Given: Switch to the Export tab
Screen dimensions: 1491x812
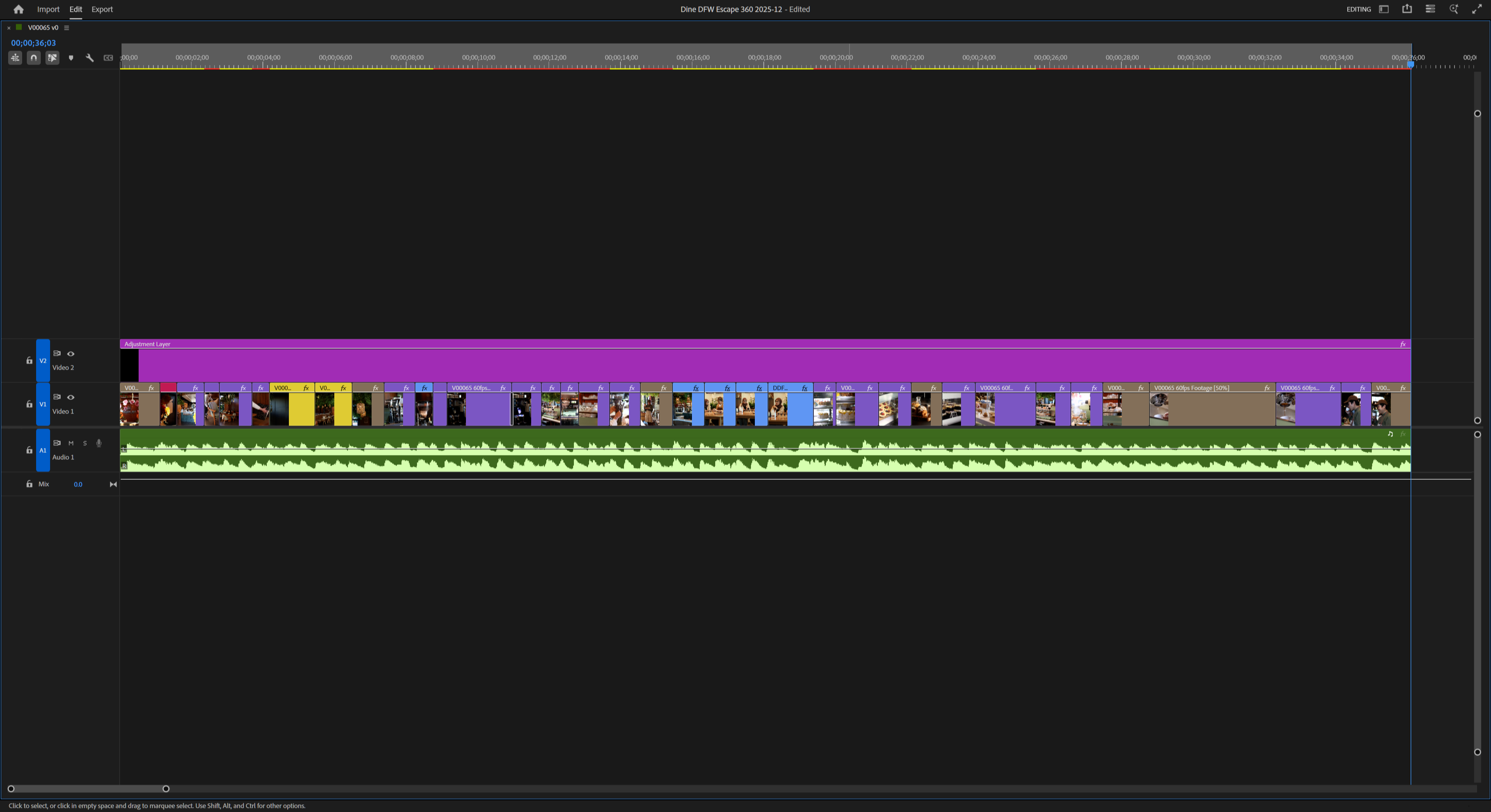Looking at the screenshot, I should point(102,9).
